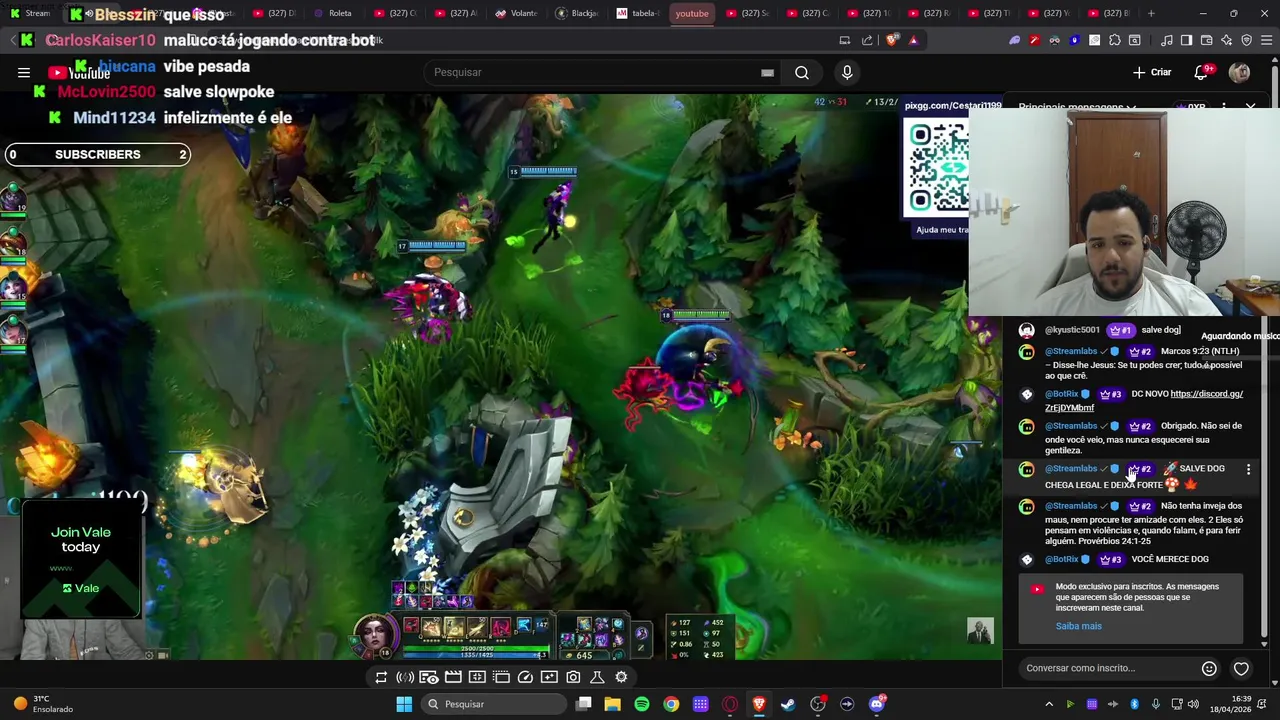Start voice search with the microphone
Screen dimensions: 1280x720
[x=847, y=72]
